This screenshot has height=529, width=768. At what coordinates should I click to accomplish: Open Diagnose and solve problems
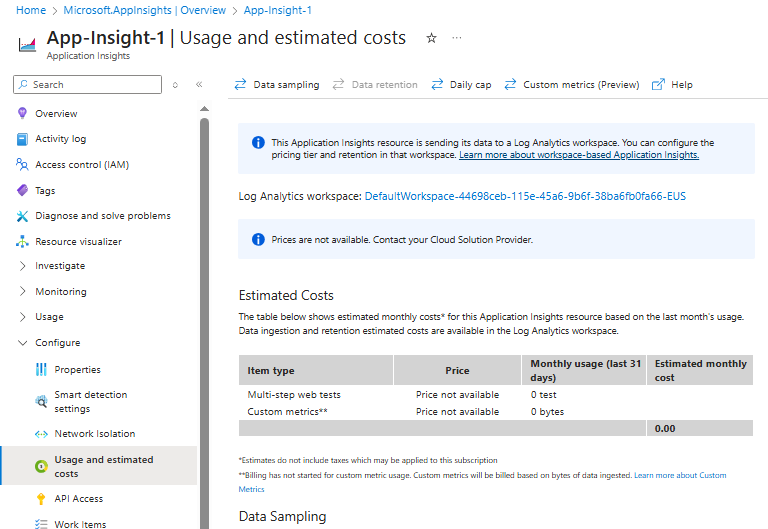click(103, 216)
